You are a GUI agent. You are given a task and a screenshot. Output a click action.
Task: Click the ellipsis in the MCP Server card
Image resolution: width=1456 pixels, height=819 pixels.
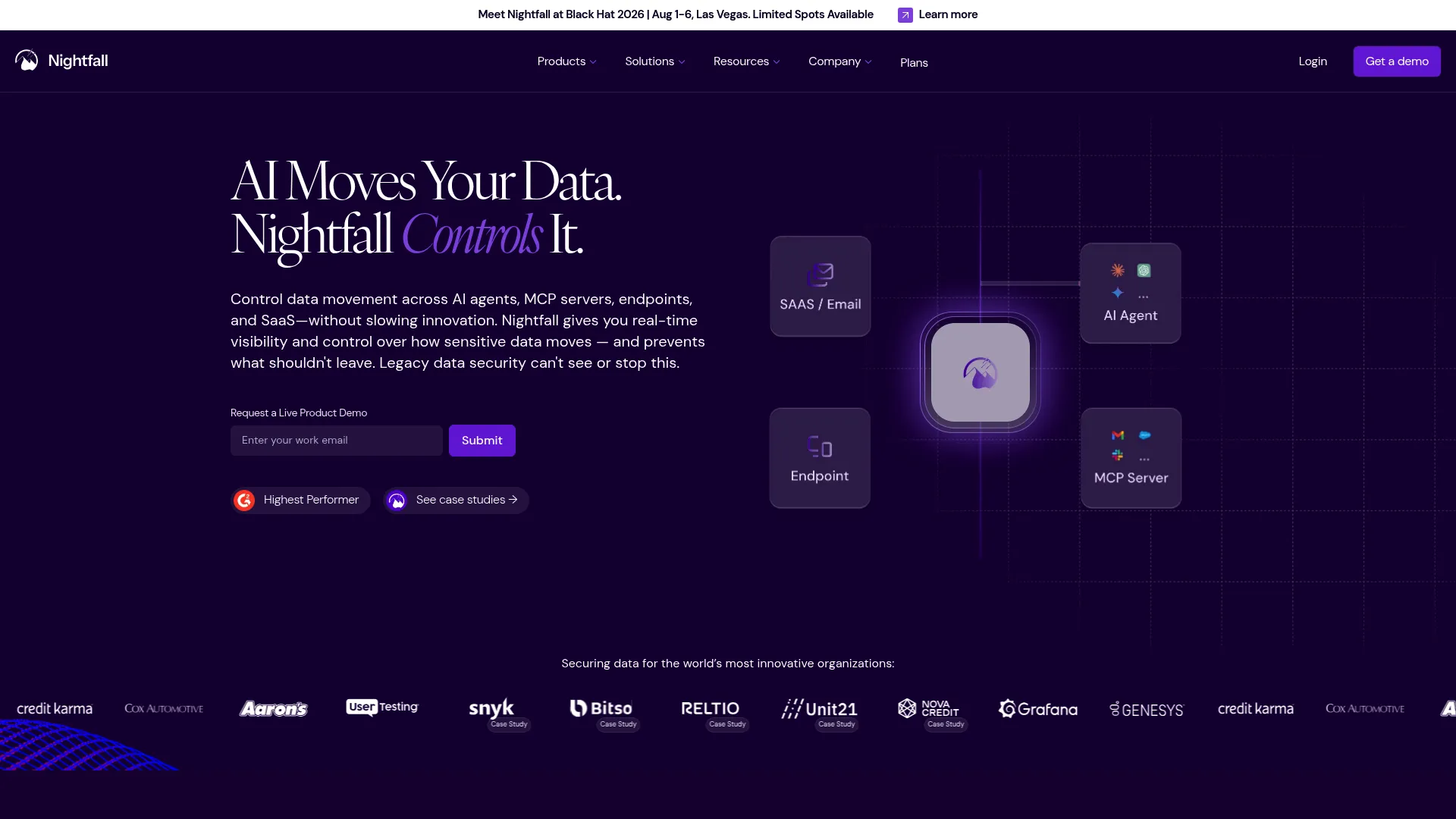(1144, 460)
